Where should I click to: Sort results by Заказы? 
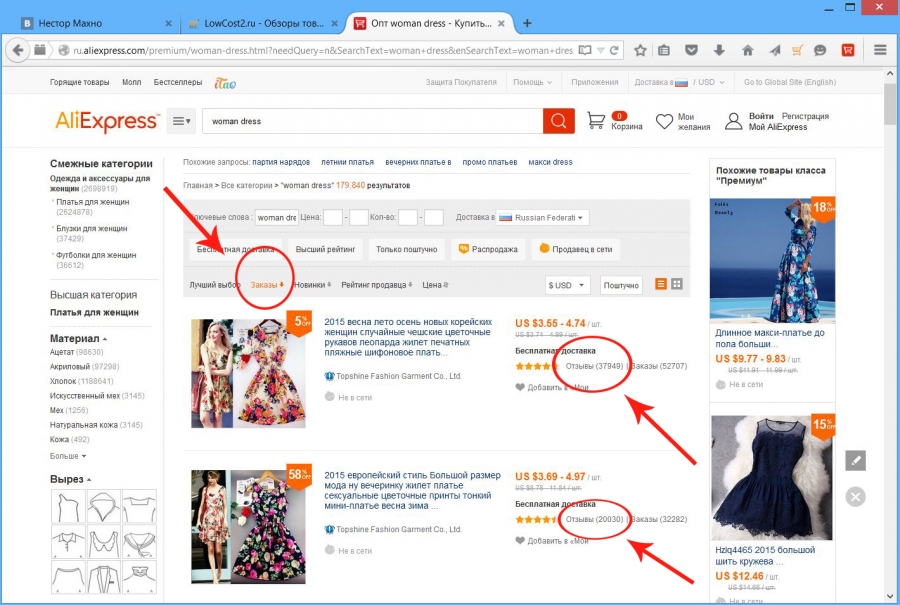click(x=267, y=285)
